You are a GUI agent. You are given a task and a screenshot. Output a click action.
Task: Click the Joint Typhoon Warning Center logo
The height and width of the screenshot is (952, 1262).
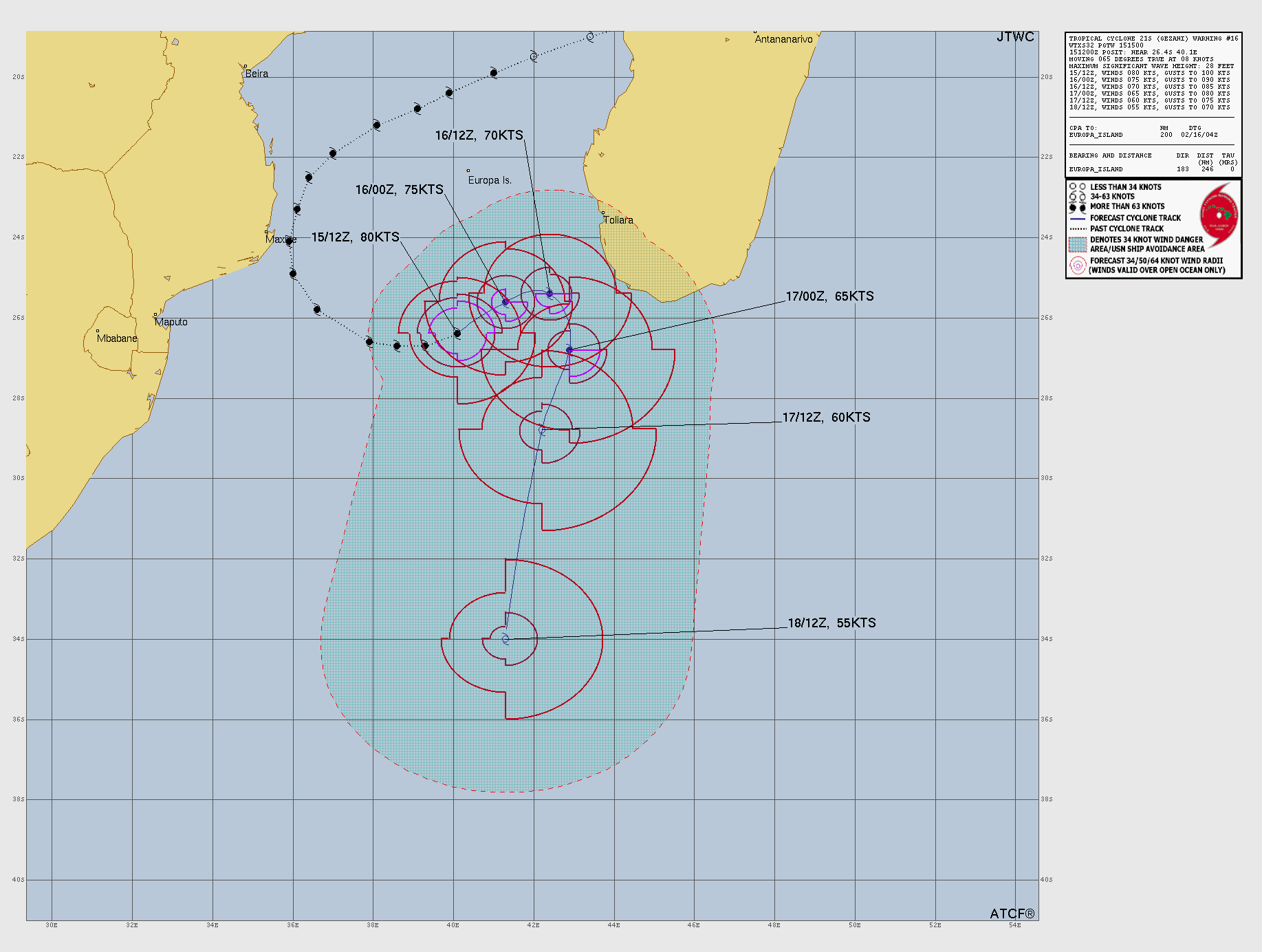(x=1219, y=215)
